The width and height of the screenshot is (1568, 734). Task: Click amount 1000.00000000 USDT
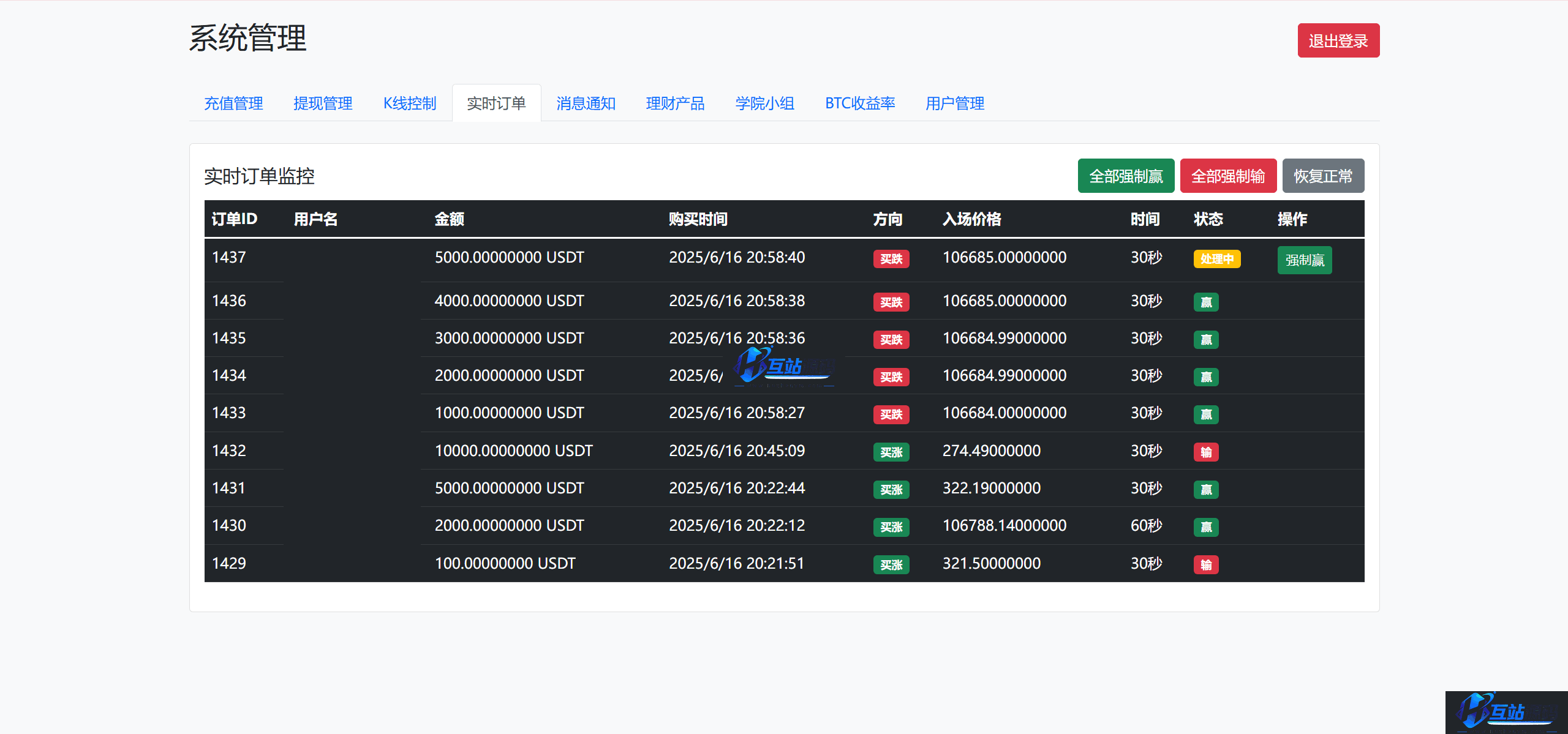coord(510,413)
